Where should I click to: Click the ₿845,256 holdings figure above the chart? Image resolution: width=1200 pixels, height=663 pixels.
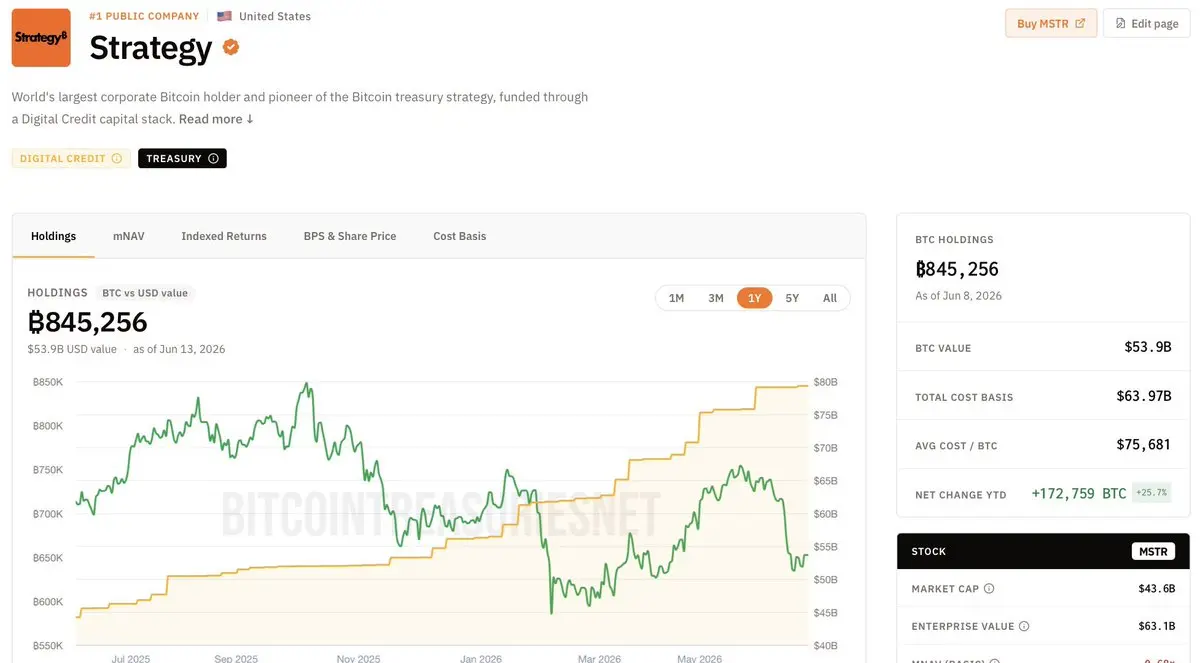pyautogui.click(x=88, y=322)
